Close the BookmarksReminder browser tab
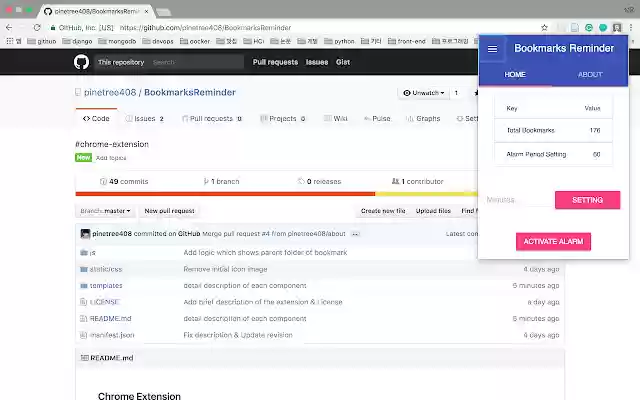This screenshot has width=640, height=400. tap(147, 11)
